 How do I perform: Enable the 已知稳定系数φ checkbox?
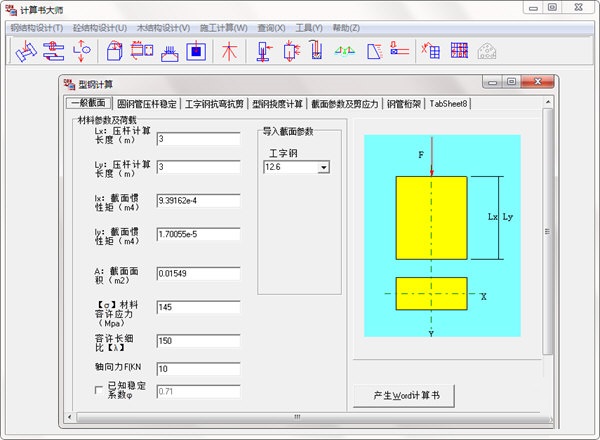(x=100, y=390)
